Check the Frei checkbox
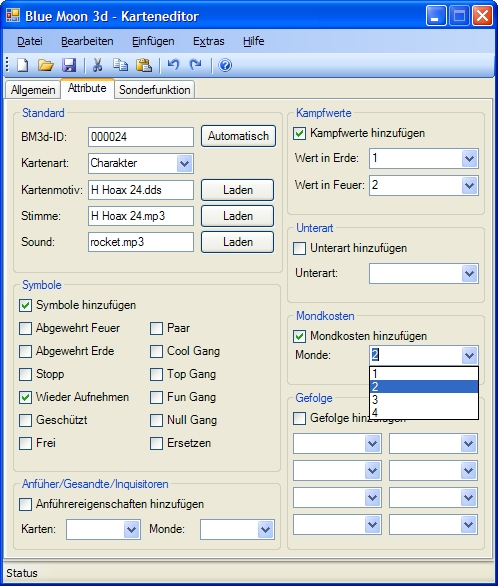This screenshot has width=498, height=586. tap(25, 443)
